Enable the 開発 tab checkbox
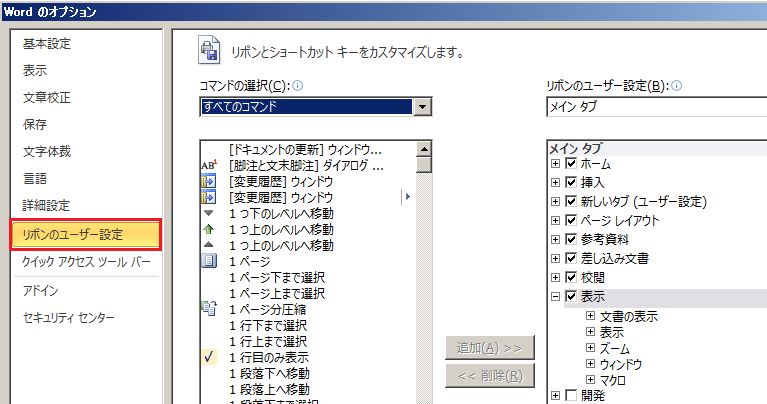 571,395
